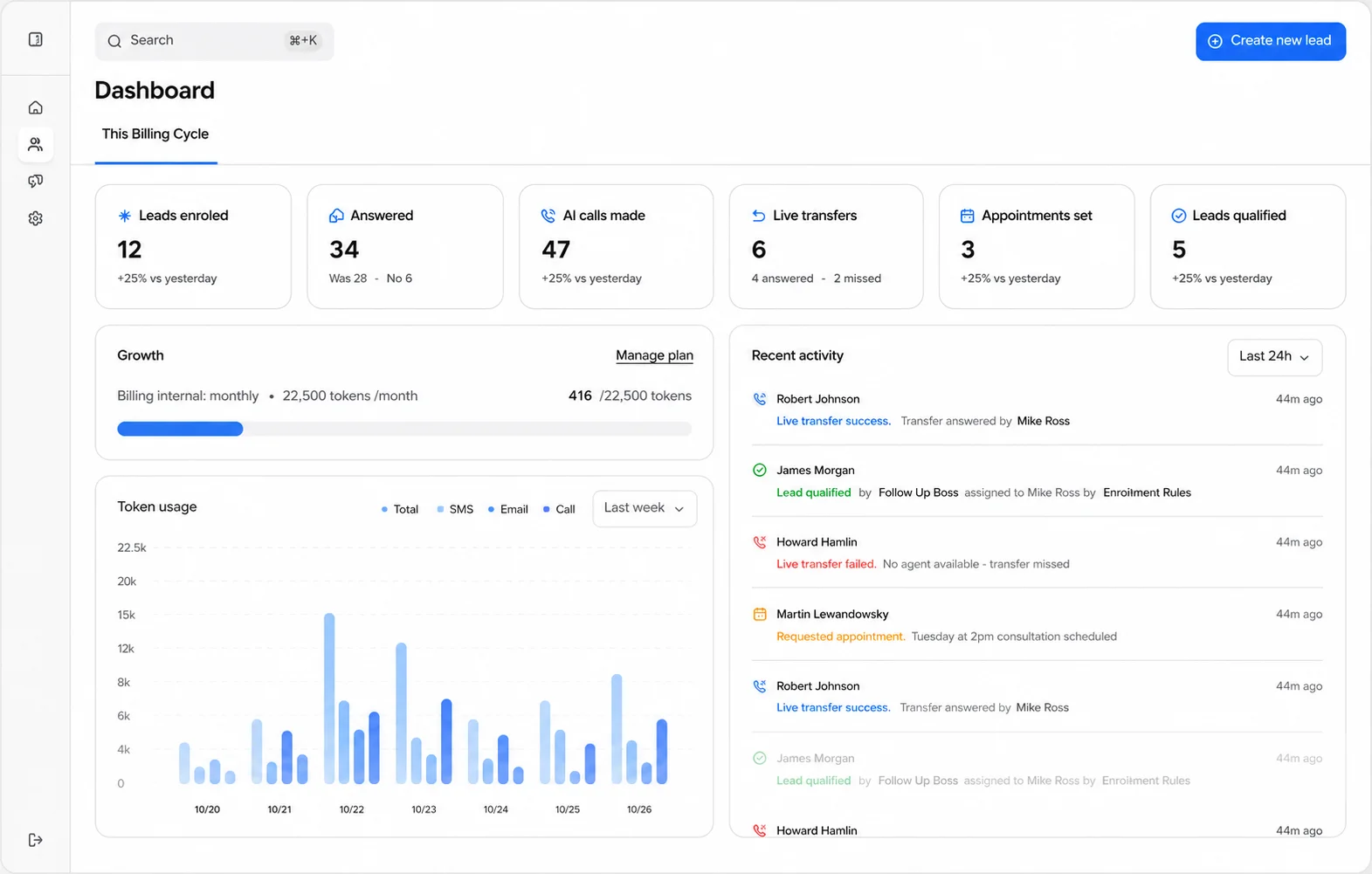Viewport: 1372px width, 874px height.
Task: Open the Last 24h dropdown
Action: point(1274,357)
